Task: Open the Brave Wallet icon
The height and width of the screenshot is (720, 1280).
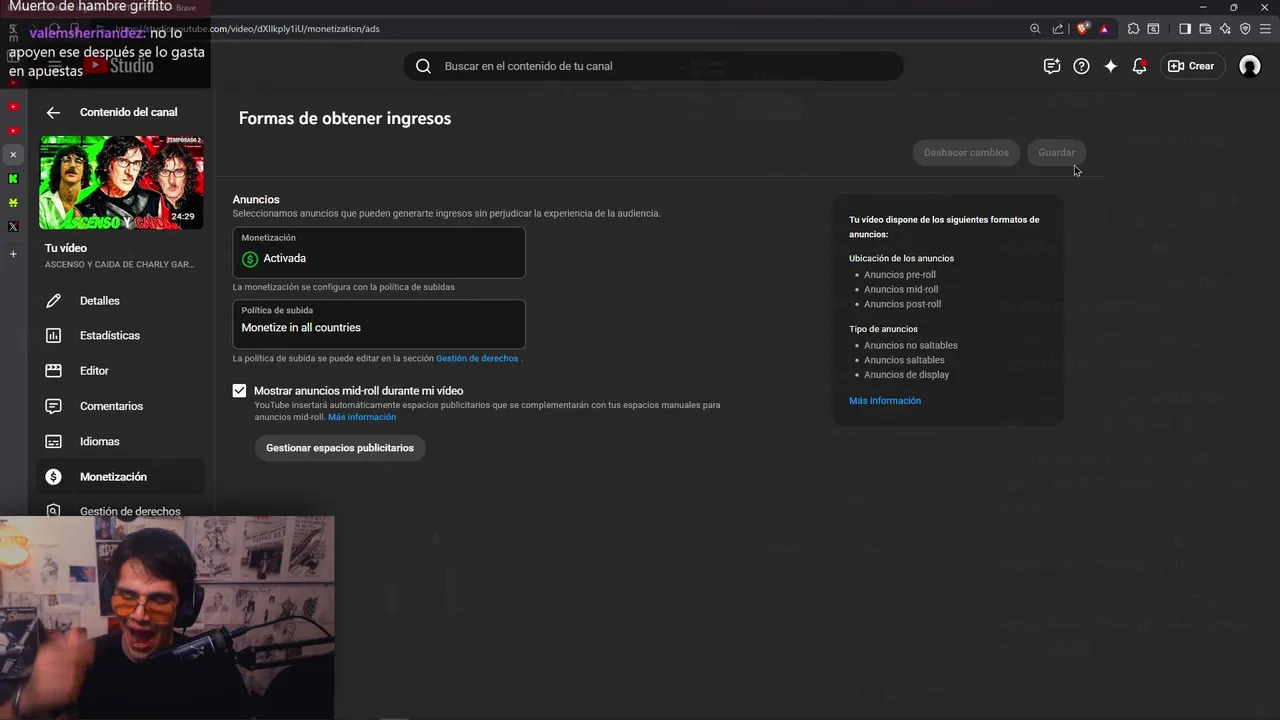Action: 1205,29
